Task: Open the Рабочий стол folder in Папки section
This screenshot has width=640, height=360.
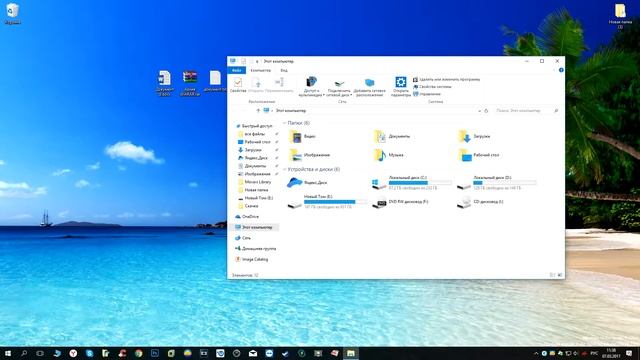Action: coord(479,155)
